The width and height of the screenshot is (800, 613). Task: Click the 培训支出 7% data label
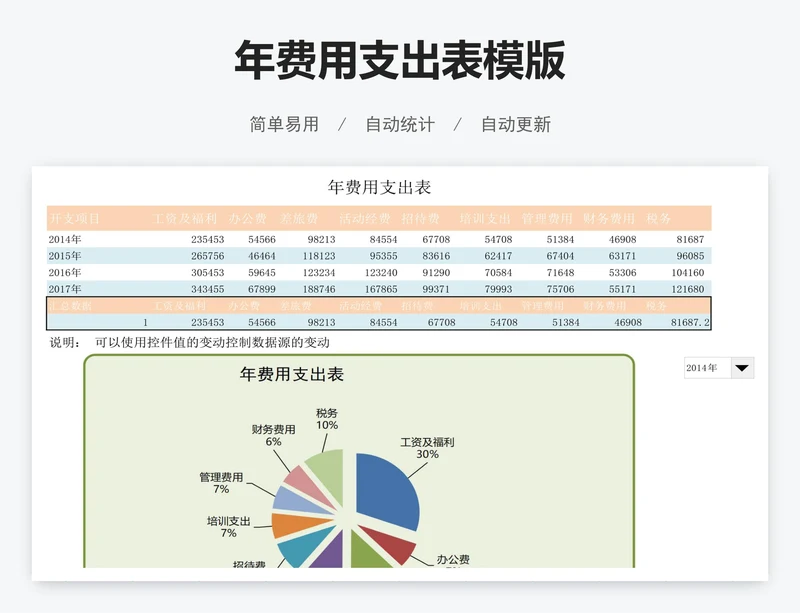(x=229, y=527)
